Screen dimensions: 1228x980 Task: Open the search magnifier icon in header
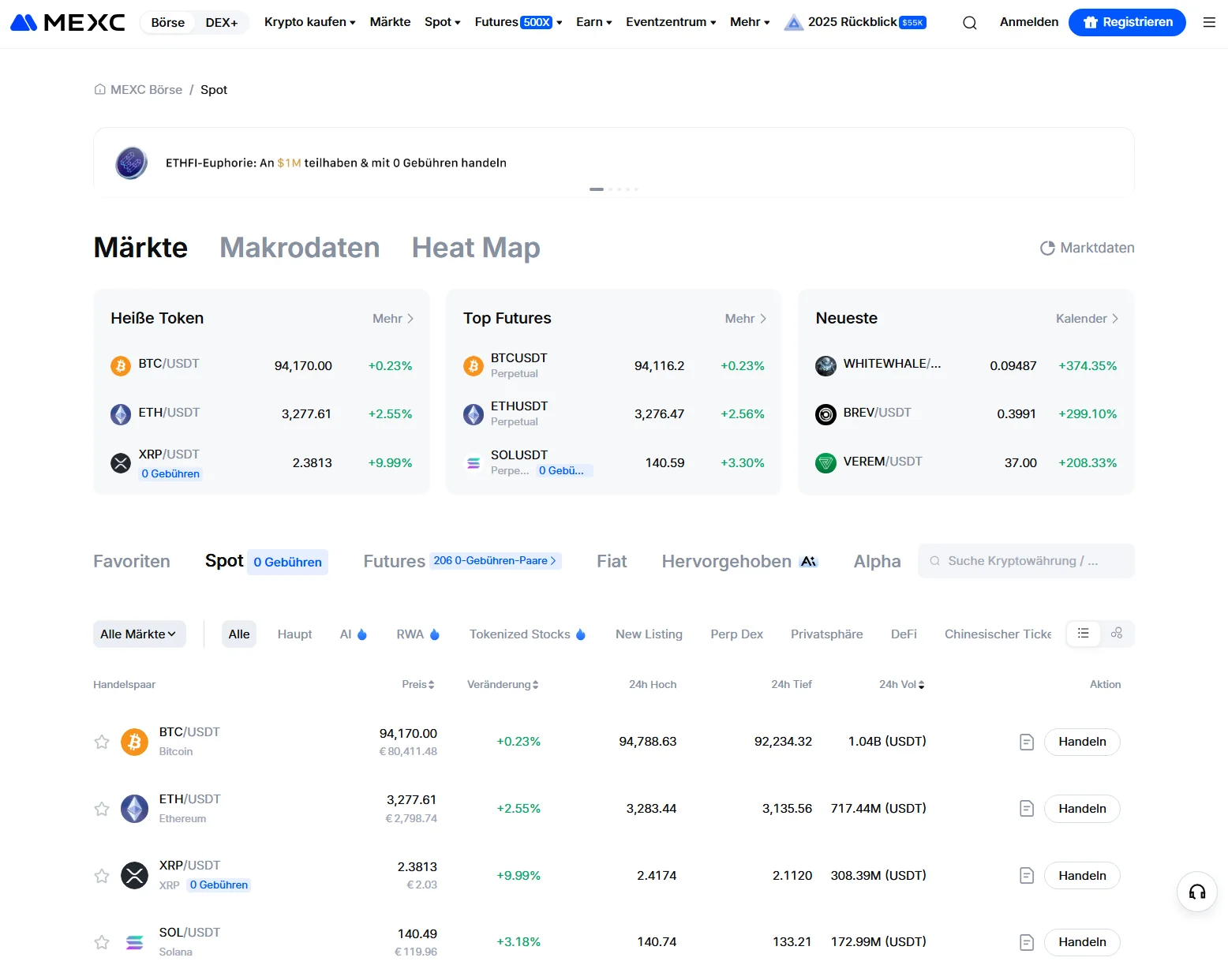970,23
